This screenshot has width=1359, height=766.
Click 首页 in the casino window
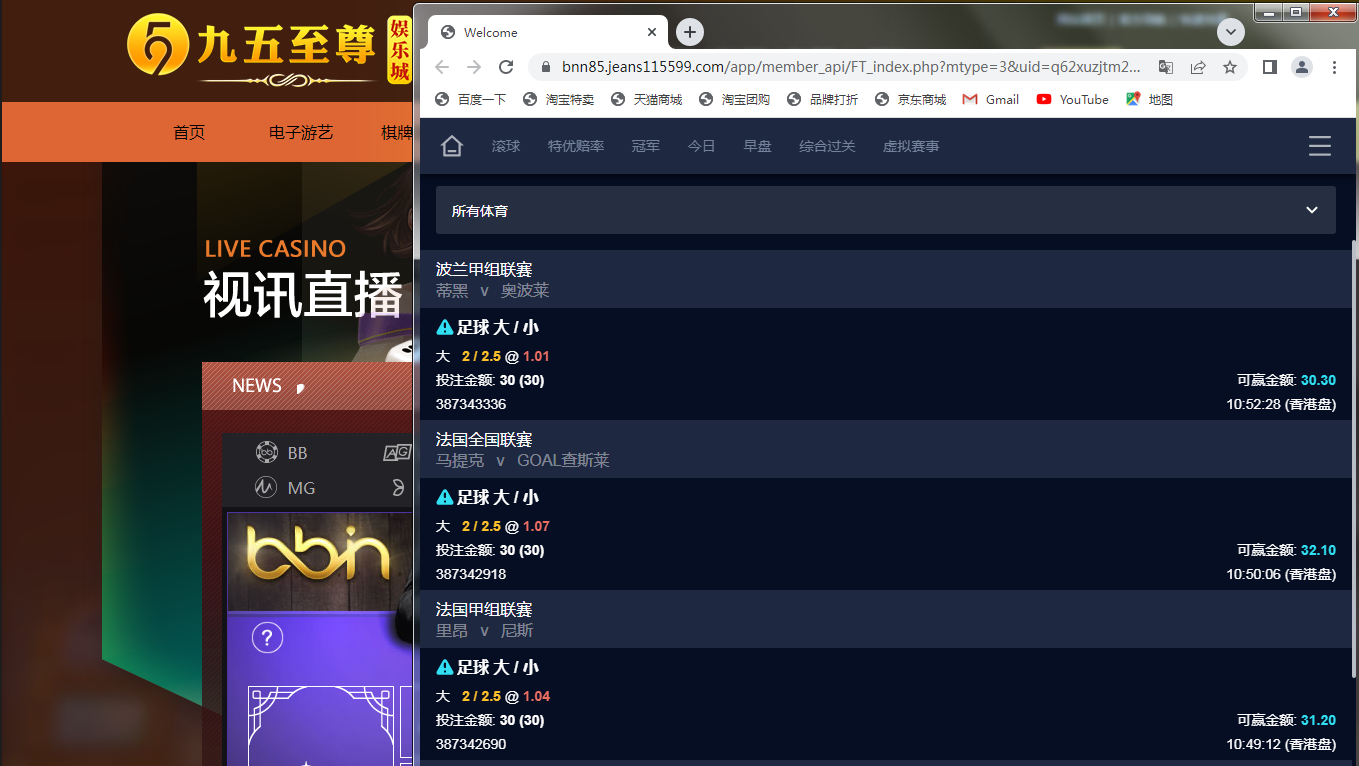(x=189, y=132)
